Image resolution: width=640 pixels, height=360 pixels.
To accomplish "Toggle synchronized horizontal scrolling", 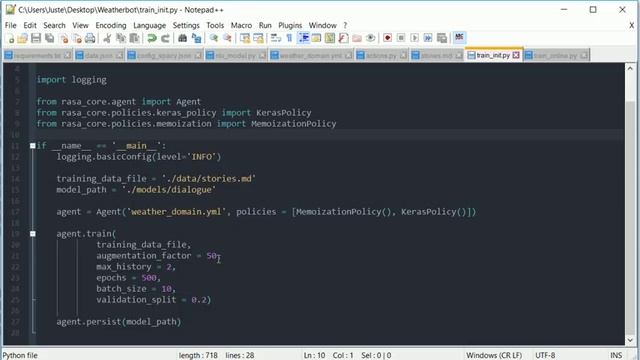I will point(258,38).
